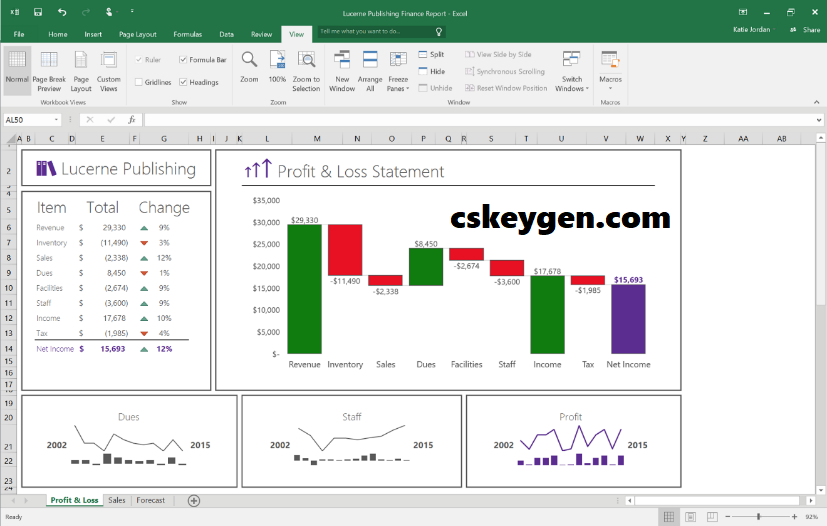Click the Share button

pyautogui.click(x=805, y=30)
